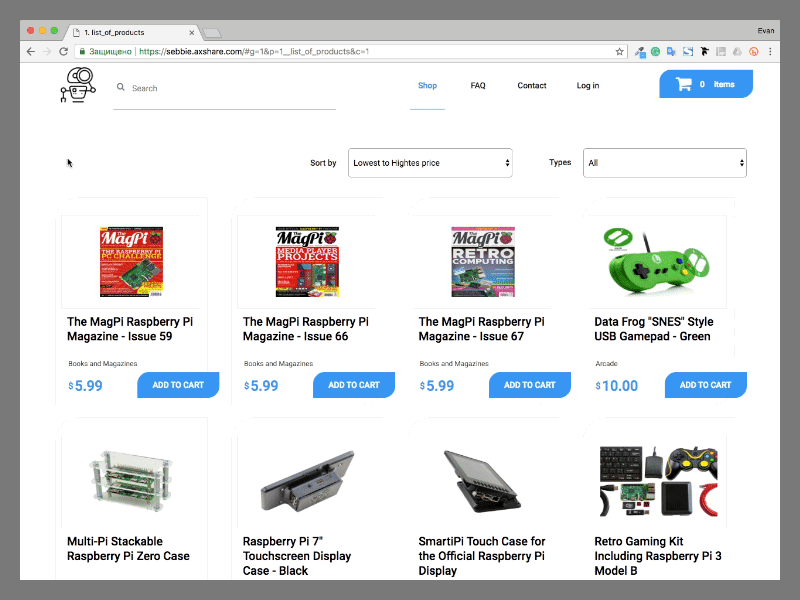Open MagPi Issue 66 cover thumbnail
Screen dimensions: 800x600
tap(307, 262)
